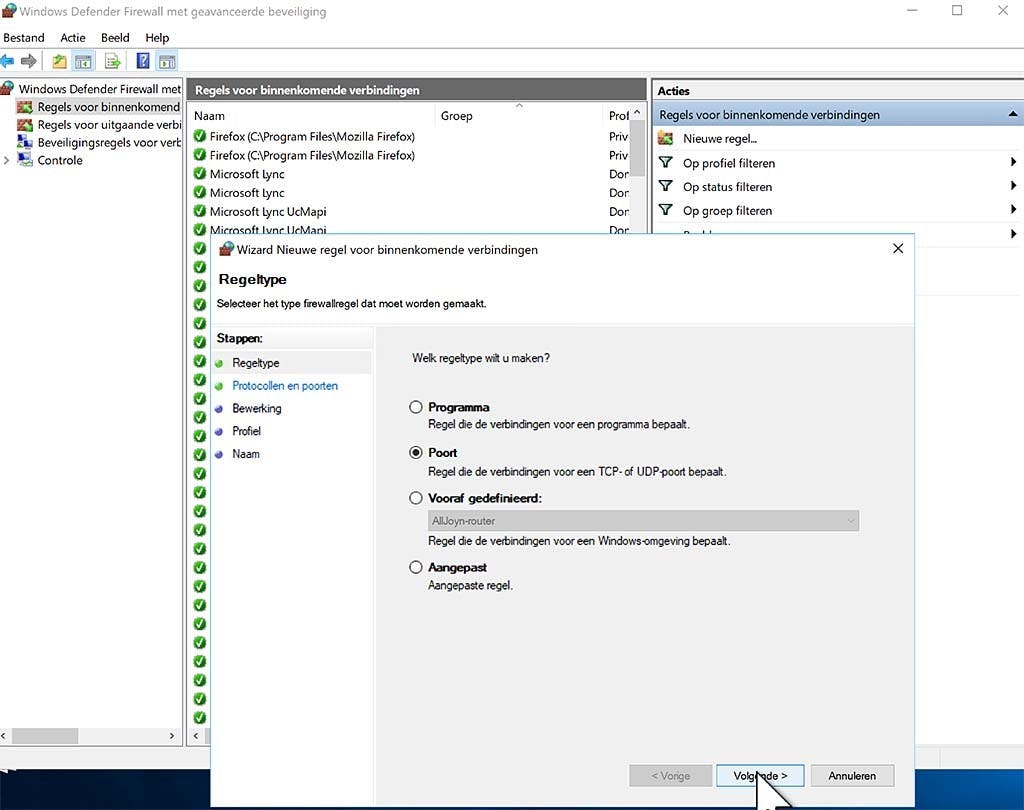Click the tree pane scroll right arrow
The image size is (1024, 810).
coord(172,736)
